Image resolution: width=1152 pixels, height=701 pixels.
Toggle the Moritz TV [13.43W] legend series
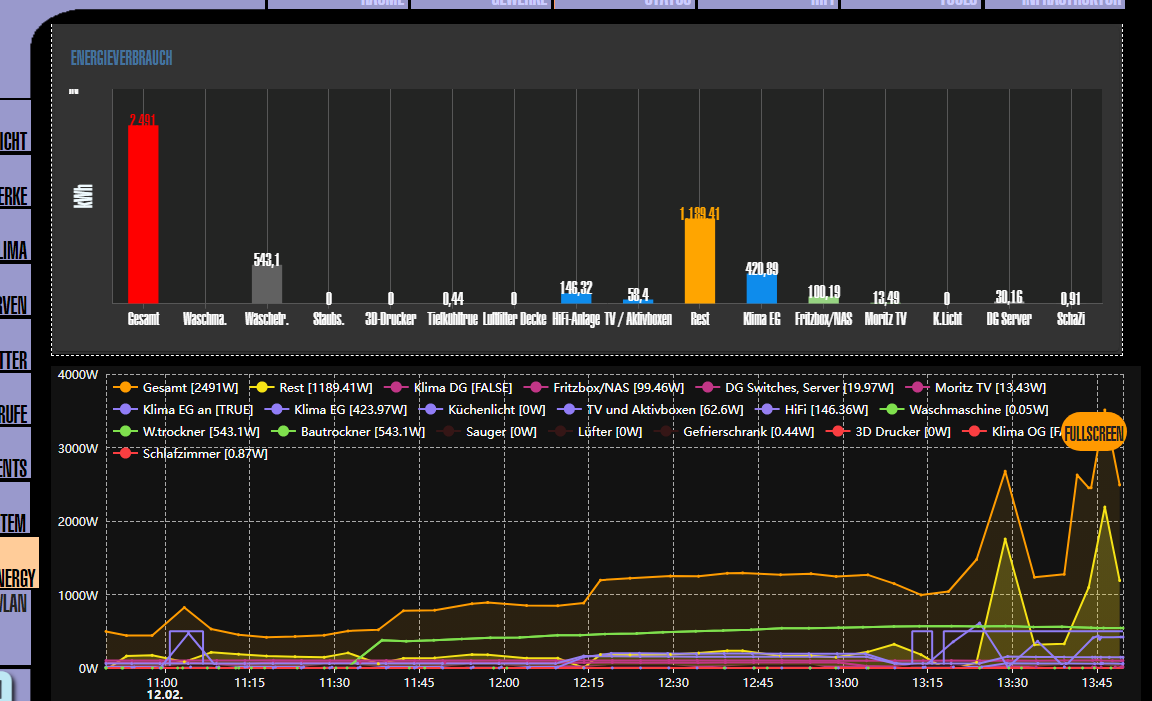976,387
